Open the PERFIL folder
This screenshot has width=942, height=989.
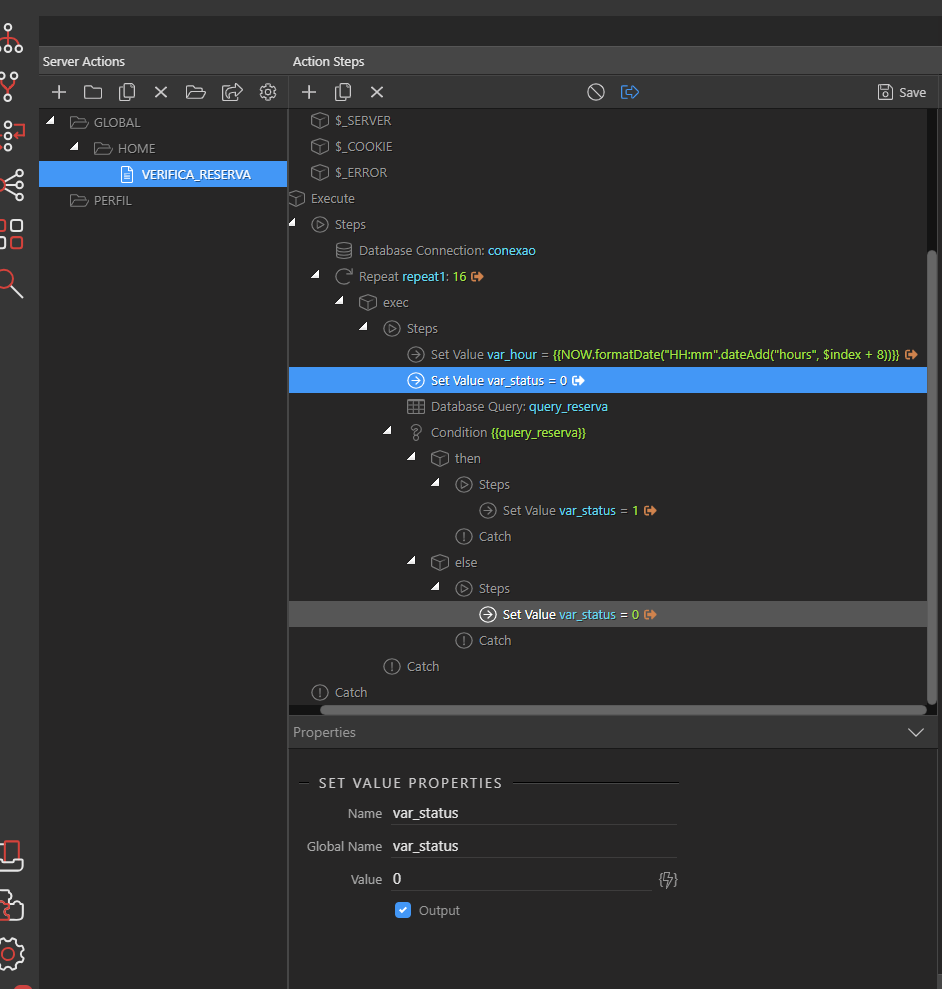(112, 200)
